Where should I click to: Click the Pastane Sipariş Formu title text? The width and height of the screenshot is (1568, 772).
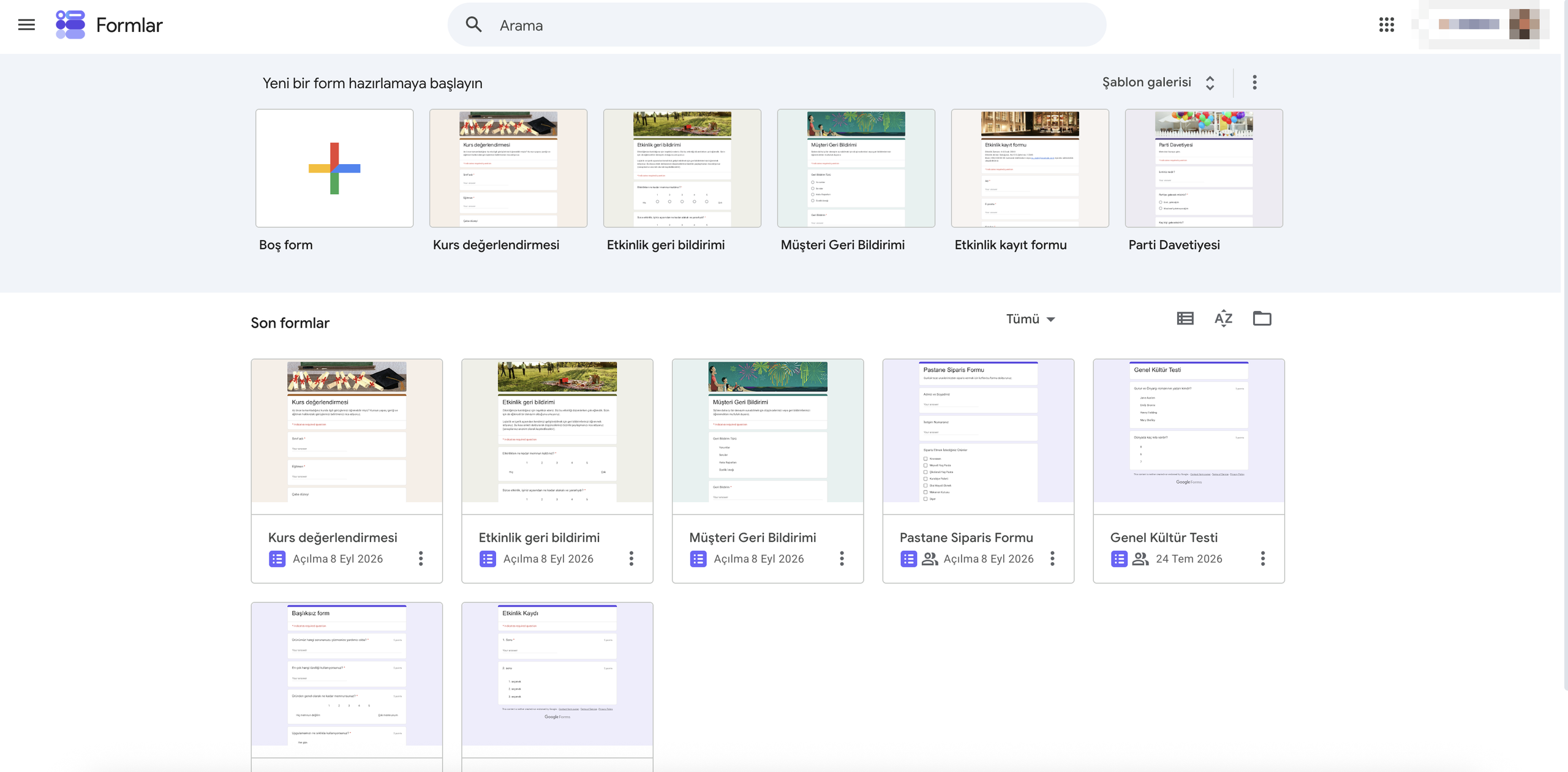966,538
